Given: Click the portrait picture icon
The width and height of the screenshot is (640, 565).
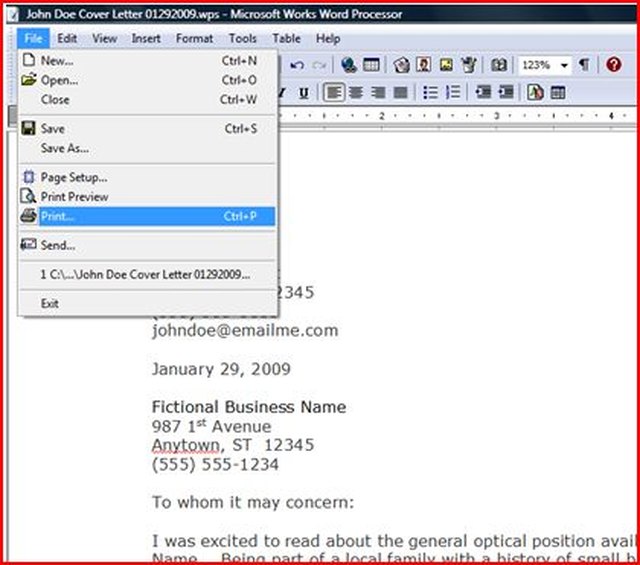Looking at the screenshot, I should (x=423, y=65).
